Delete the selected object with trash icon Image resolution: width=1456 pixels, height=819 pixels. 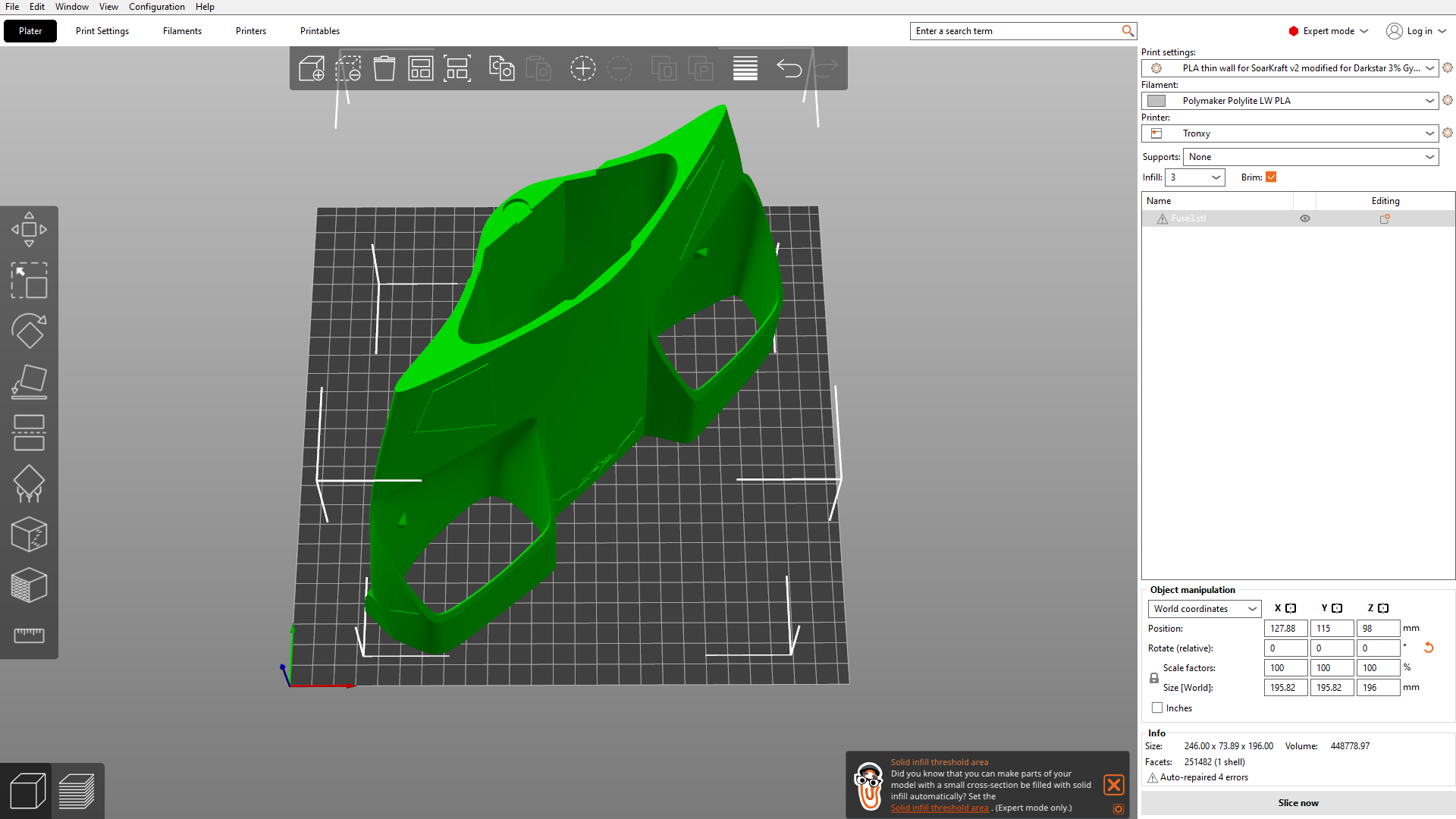384,68
